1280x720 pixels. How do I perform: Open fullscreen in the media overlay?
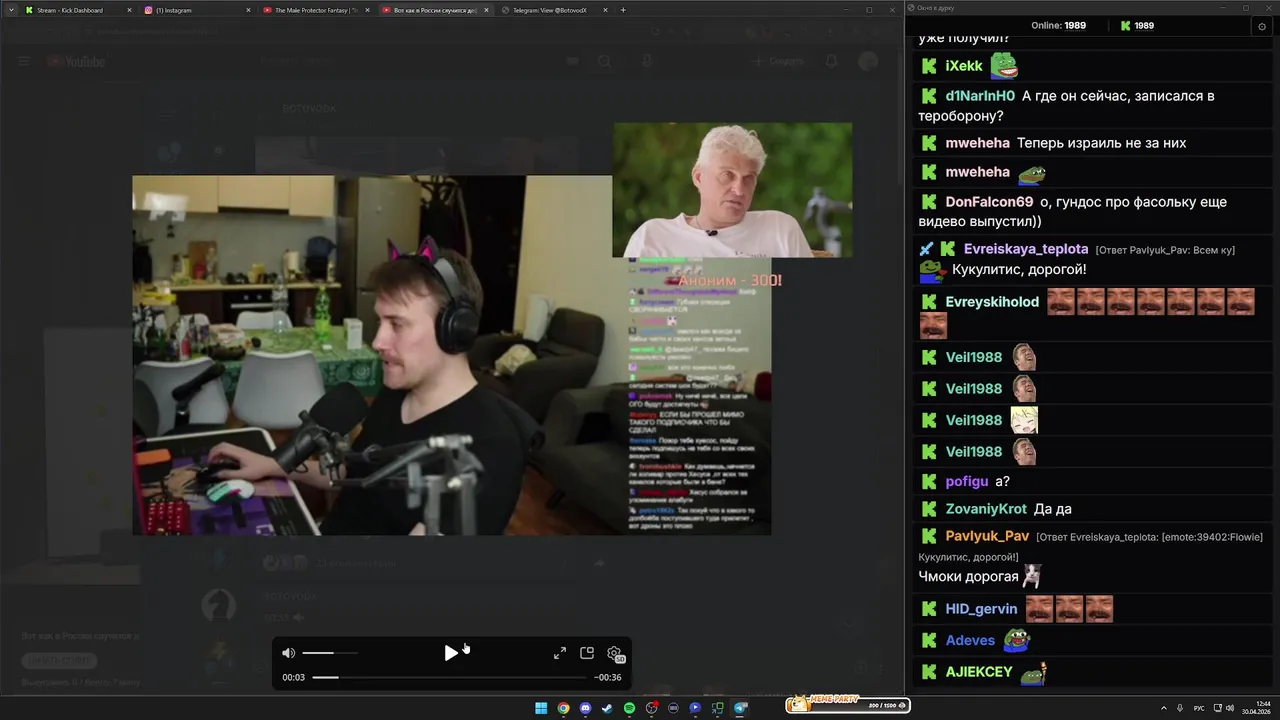coord(560,653)
